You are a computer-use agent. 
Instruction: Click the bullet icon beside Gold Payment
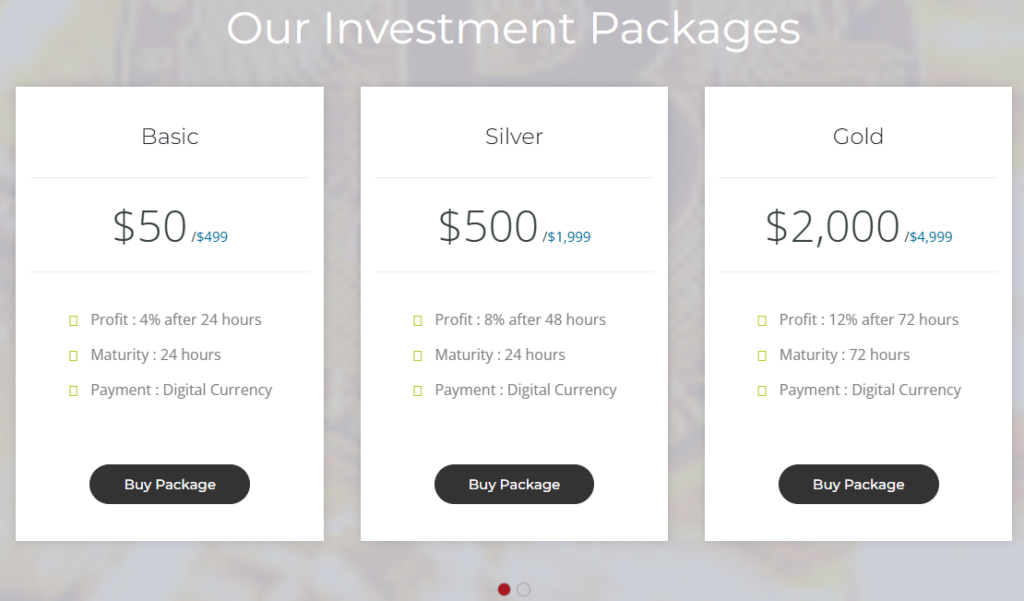point(761,390)
